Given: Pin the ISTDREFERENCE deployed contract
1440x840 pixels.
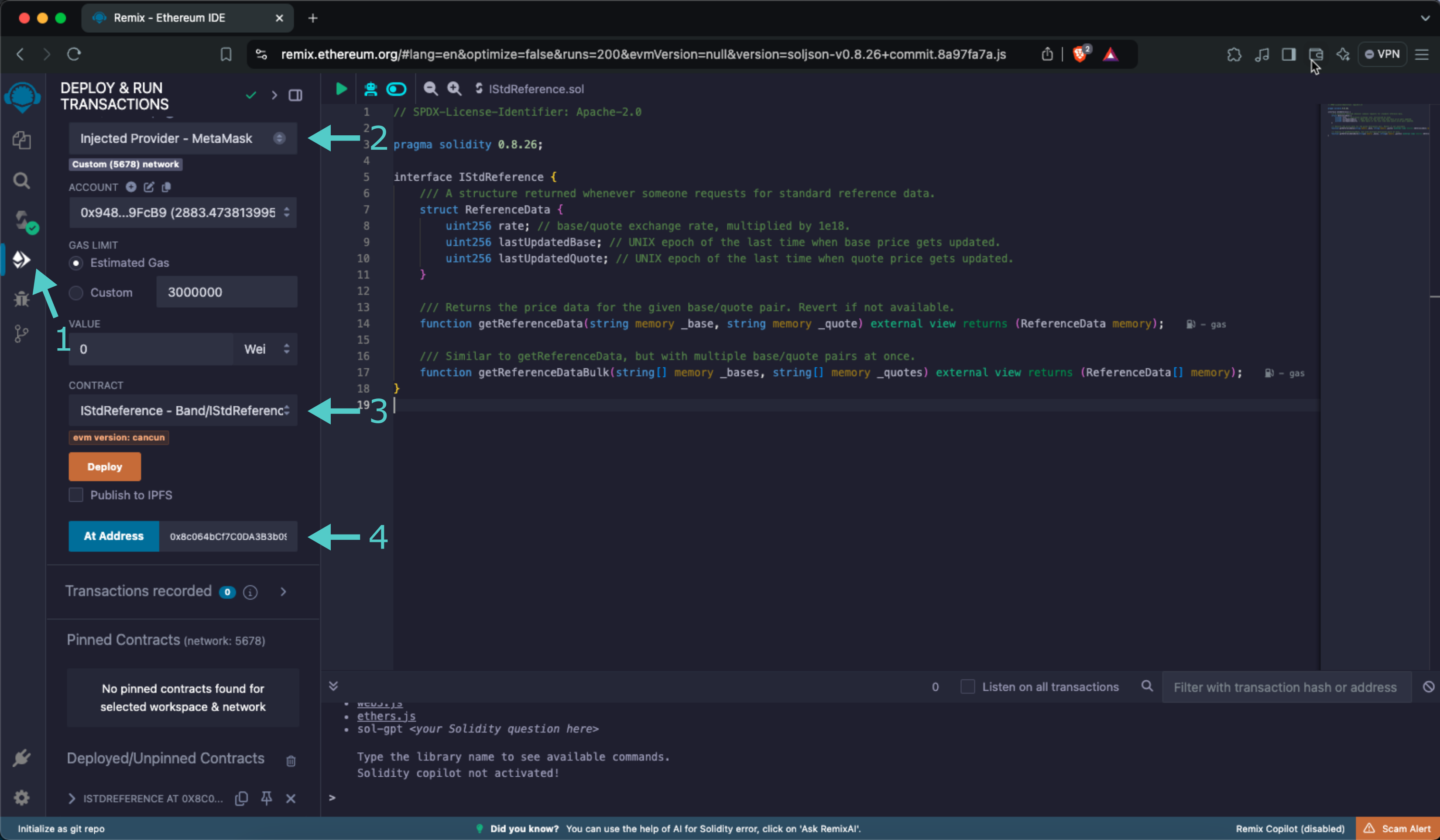Looking at the screenshot, I should [x=266, y=798].
